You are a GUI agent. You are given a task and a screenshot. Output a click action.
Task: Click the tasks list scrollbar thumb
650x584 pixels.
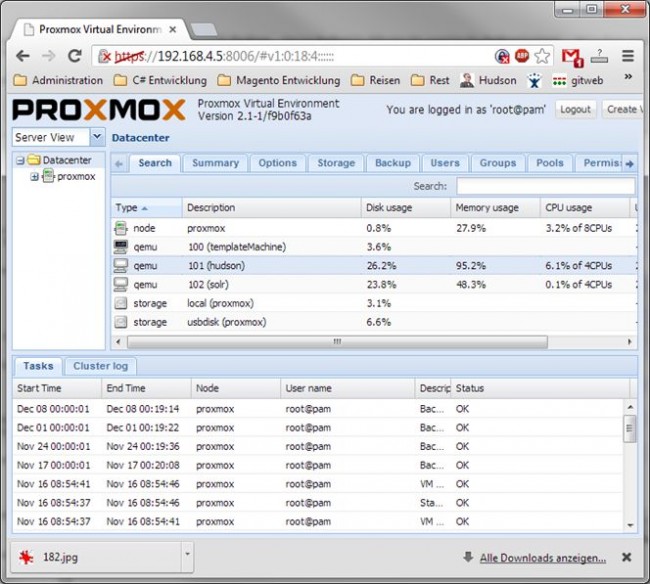point(629,428)
